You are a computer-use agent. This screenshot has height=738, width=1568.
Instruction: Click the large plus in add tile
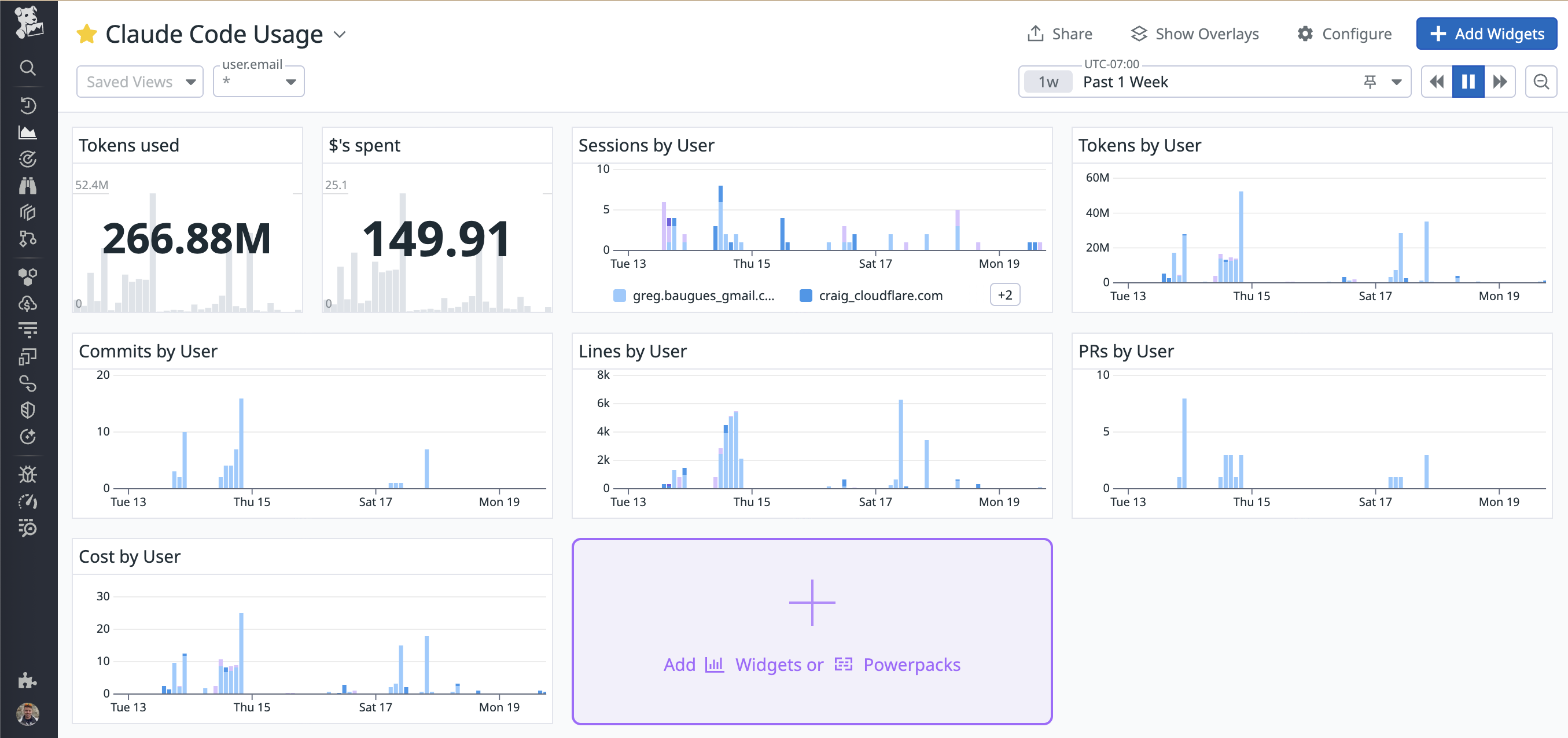(x=812, y=602)
